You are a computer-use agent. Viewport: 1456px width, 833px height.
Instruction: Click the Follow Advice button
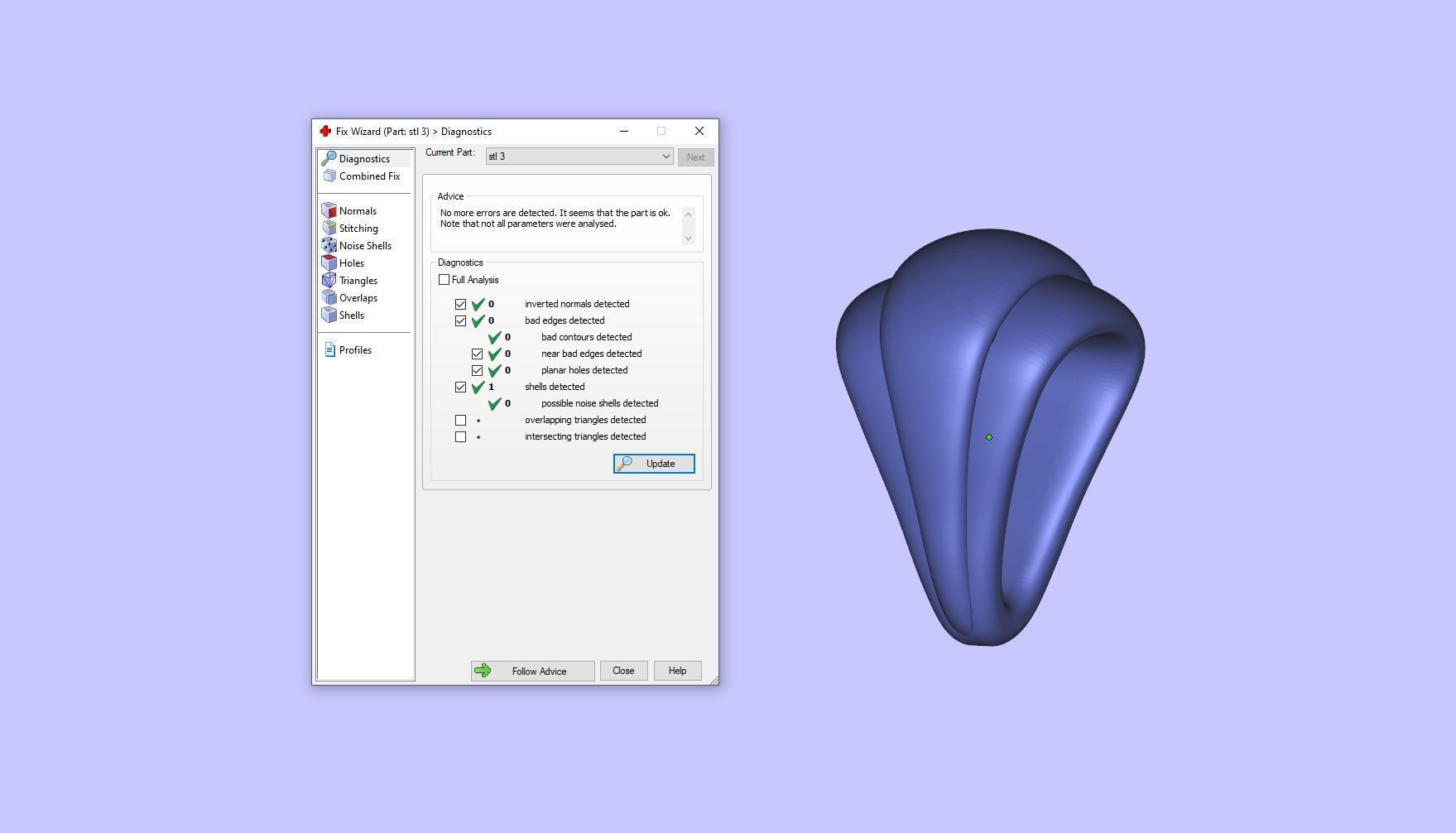coord(533,671)
